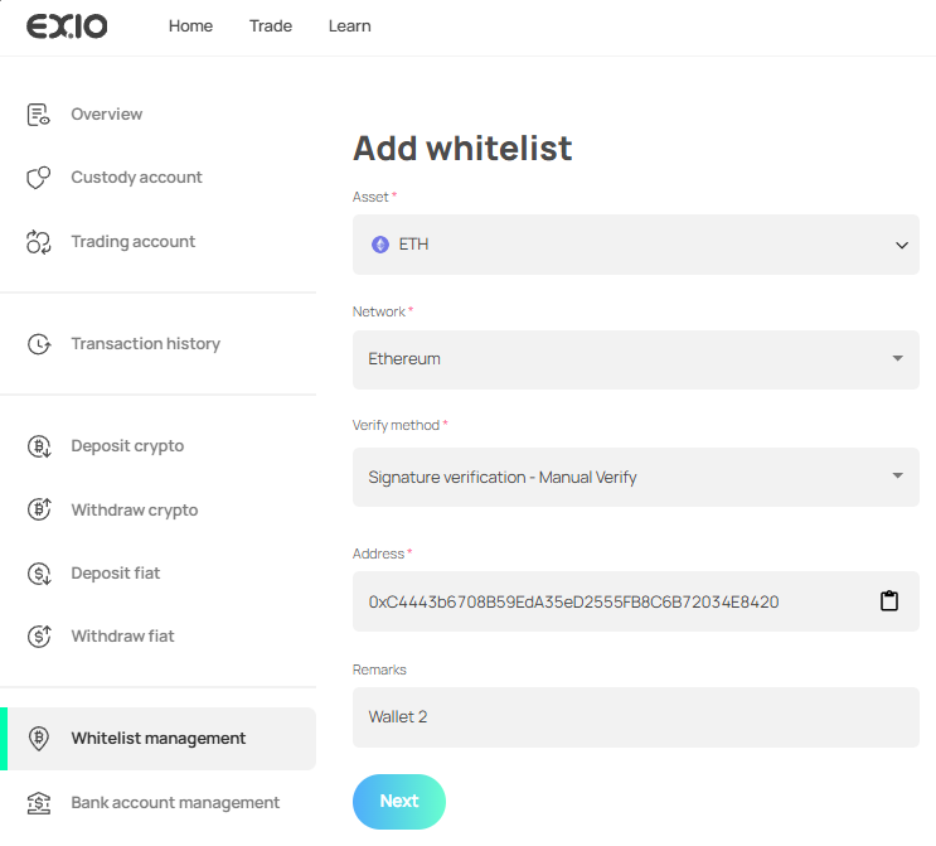Paste address using the clipboard icon
This screenshot has height=846, width=936.
pos(889,601)
